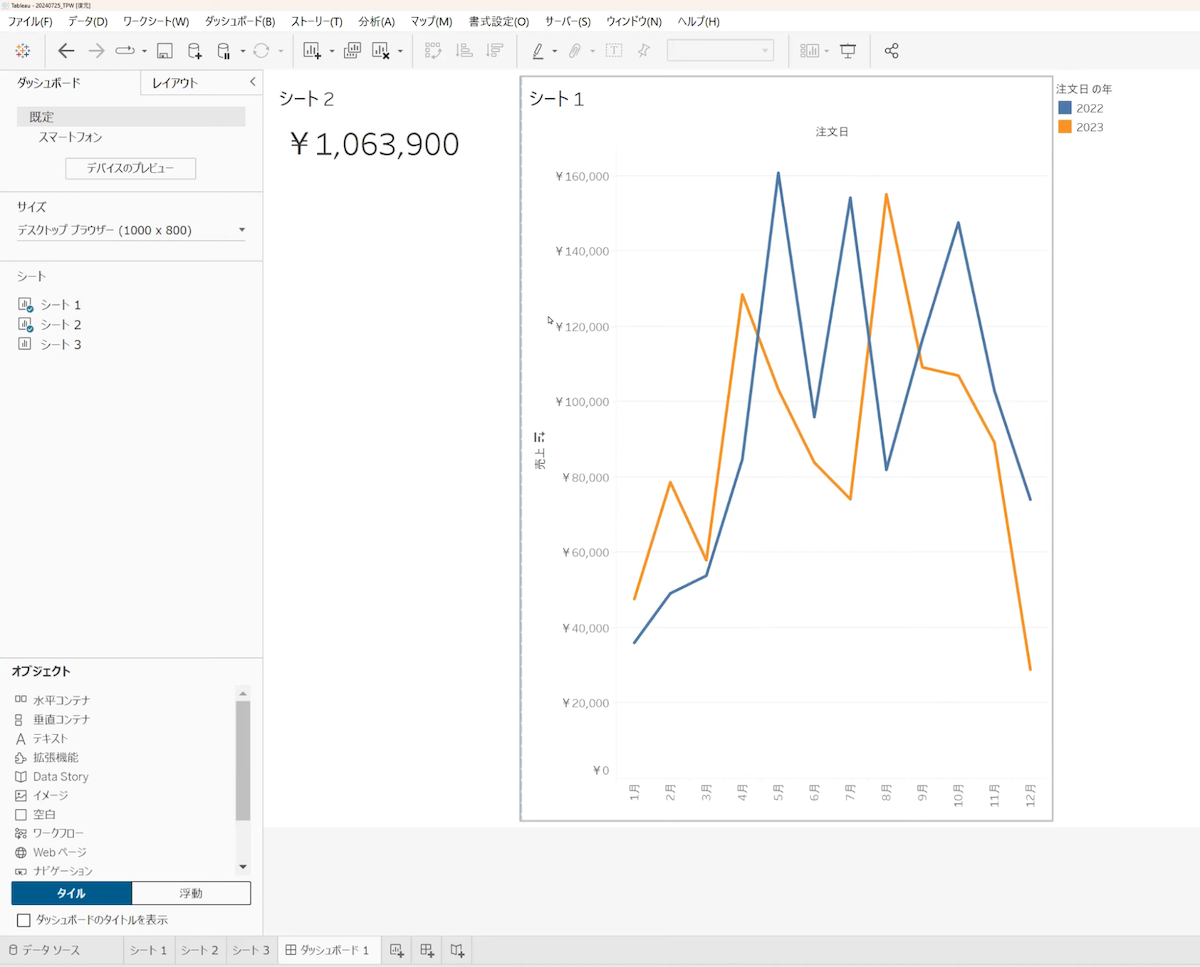Click the デバイスのプレビュー button
The height and width of the screenshot is (967, 1200).
tap(130, 168)
